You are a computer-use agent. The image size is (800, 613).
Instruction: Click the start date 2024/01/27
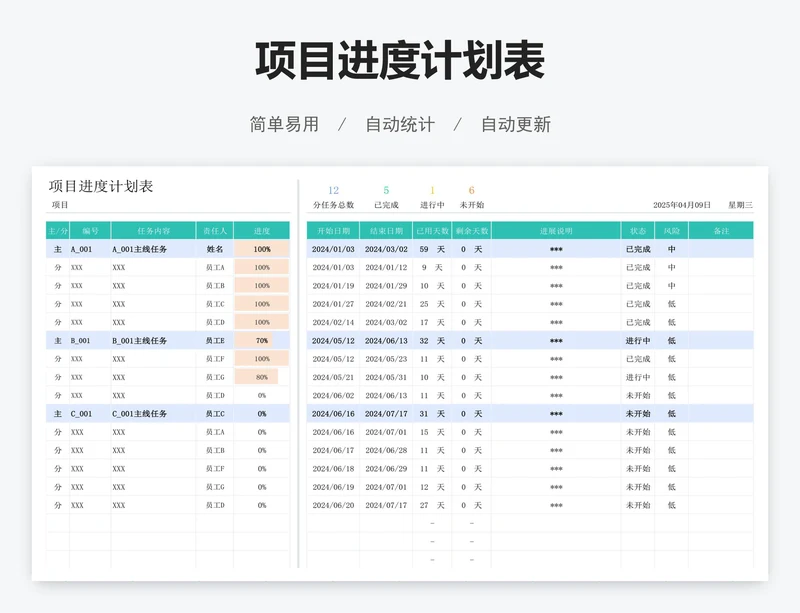click(x=333, y=304)
